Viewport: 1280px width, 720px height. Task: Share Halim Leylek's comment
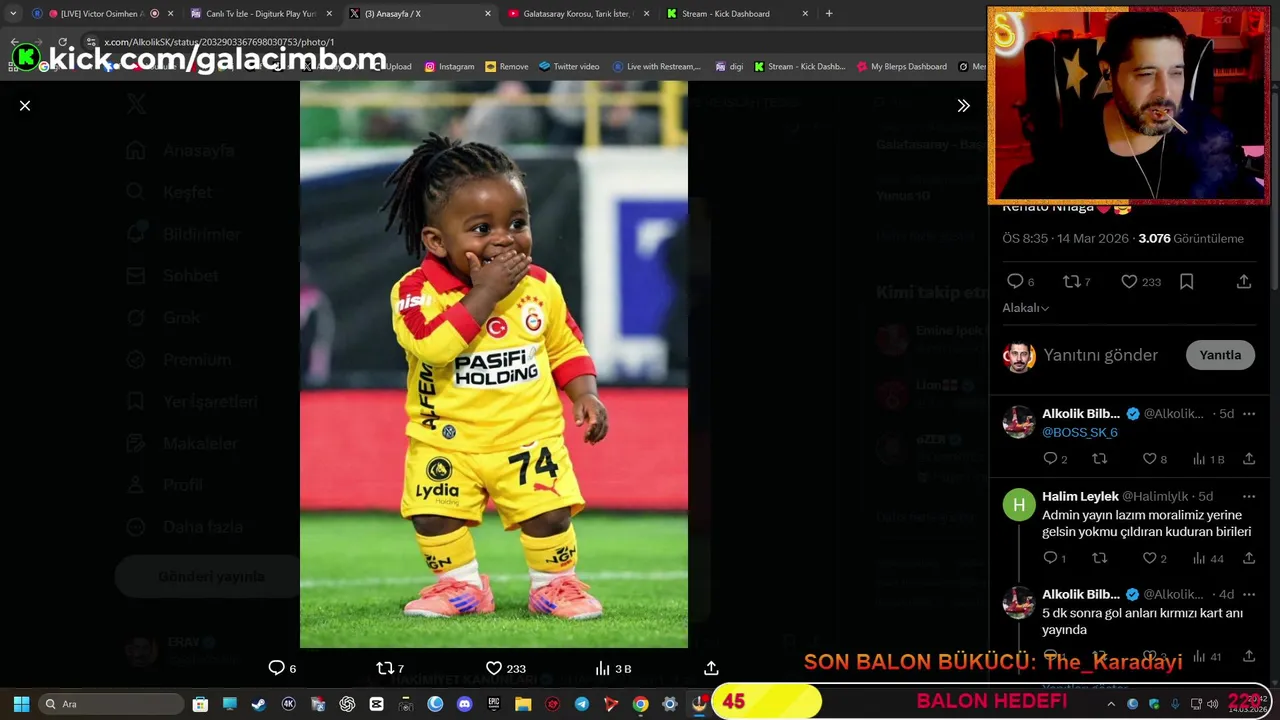(x=1248, y=558)
